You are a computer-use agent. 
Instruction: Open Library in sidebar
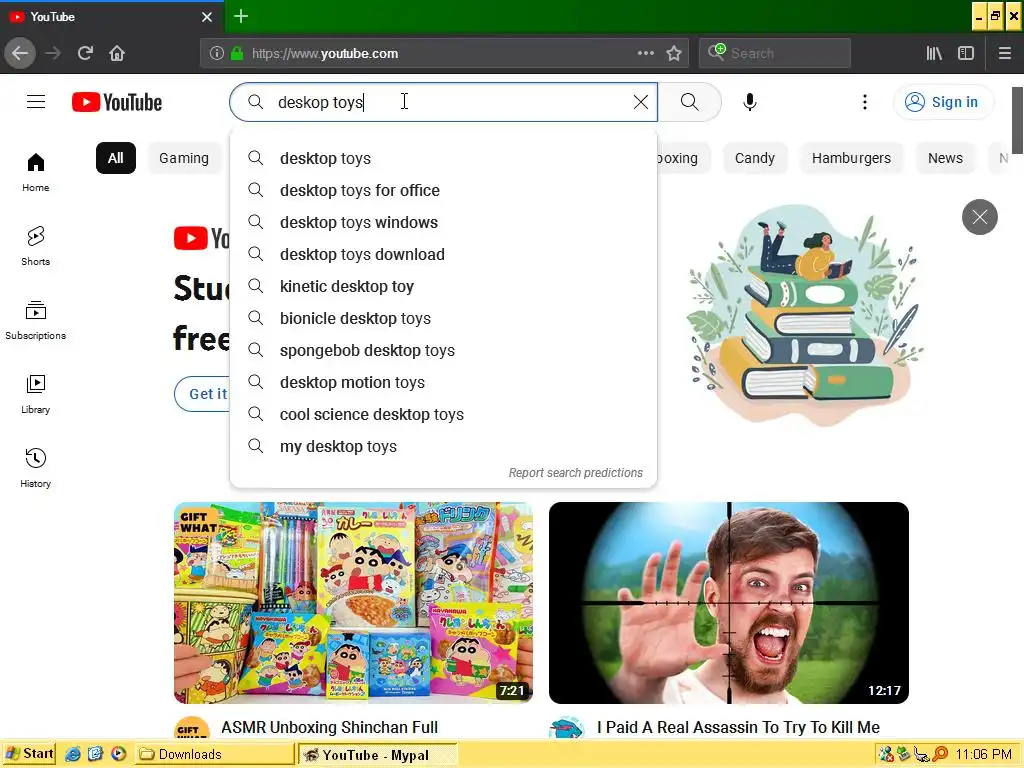point(36,394)
